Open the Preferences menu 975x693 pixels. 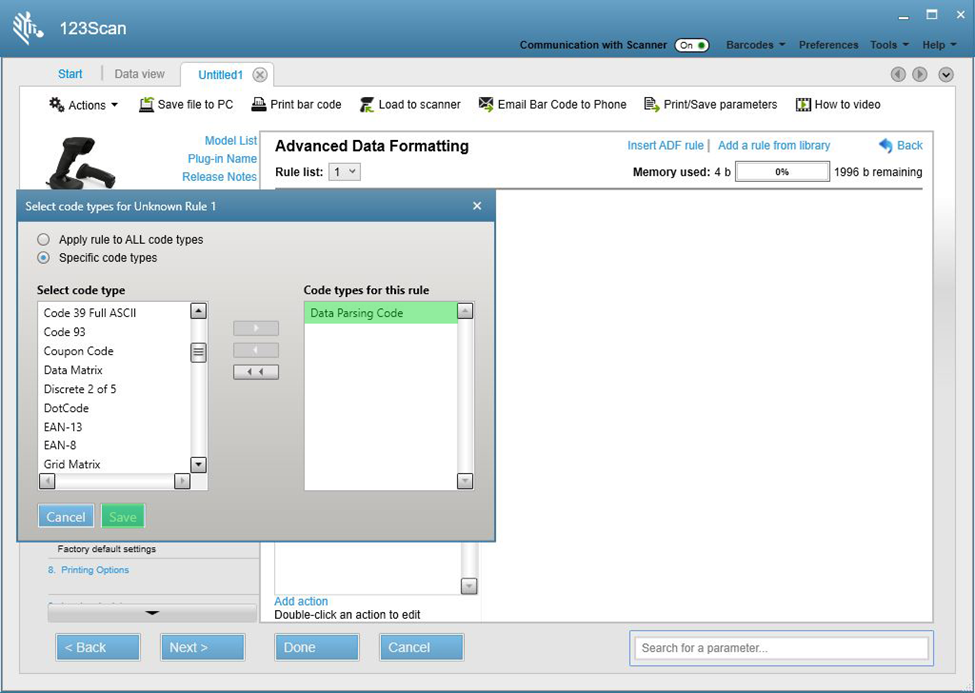(x=828, y=44)
